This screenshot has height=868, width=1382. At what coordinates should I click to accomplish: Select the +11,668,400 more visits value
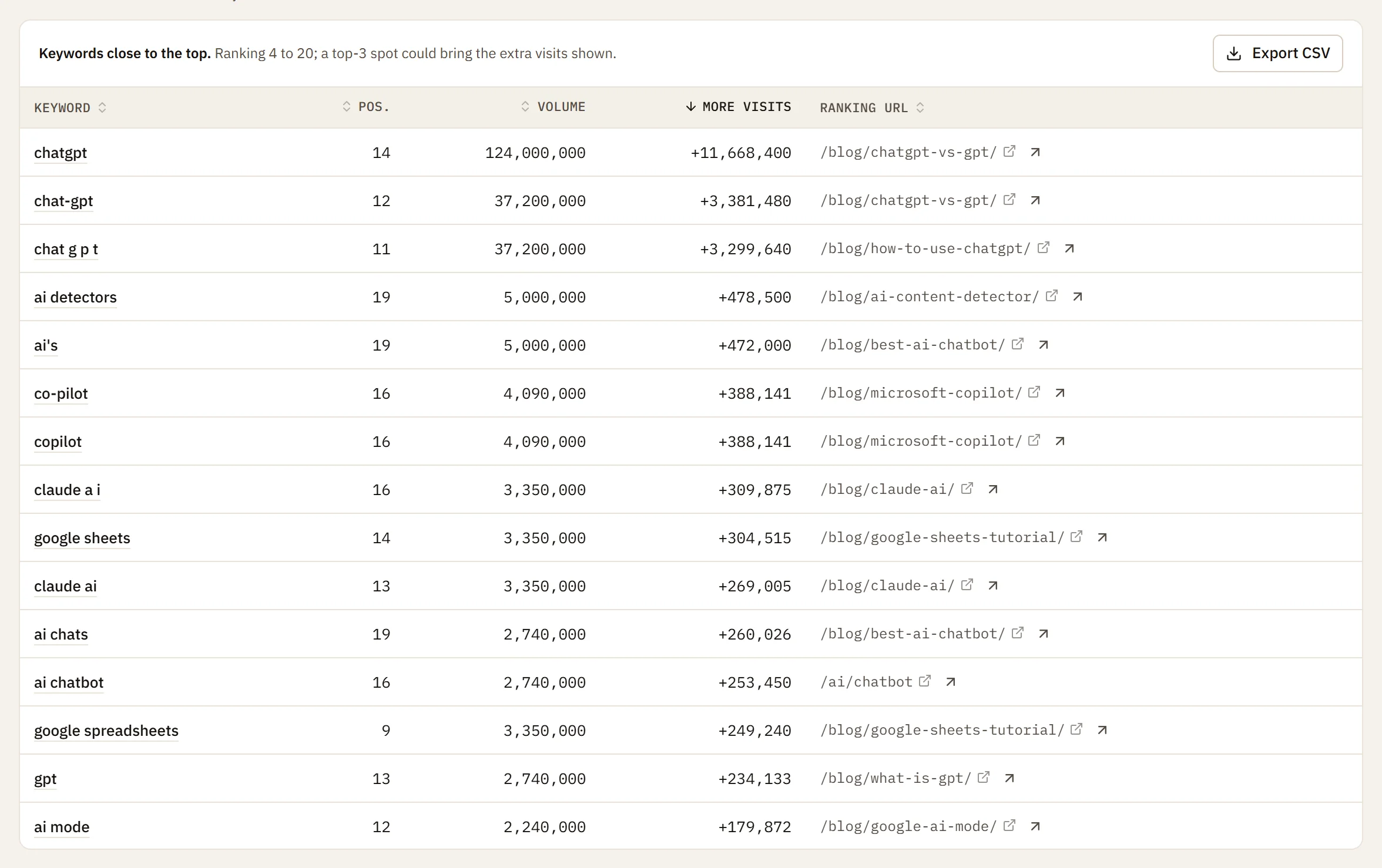(740, 153)
